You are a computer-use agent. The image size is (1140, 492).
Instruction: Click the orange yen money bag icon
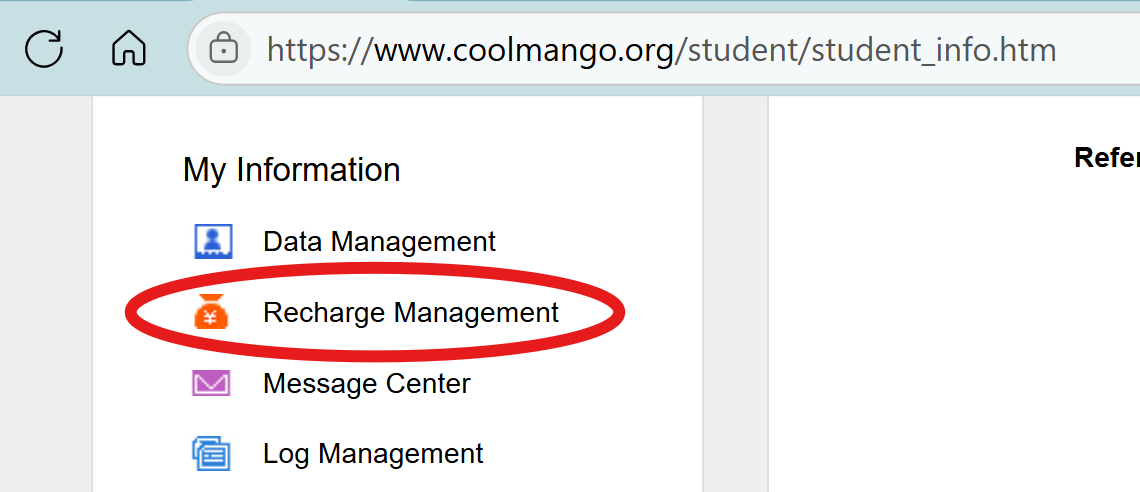pyautogui.click(x=211, y=312)
